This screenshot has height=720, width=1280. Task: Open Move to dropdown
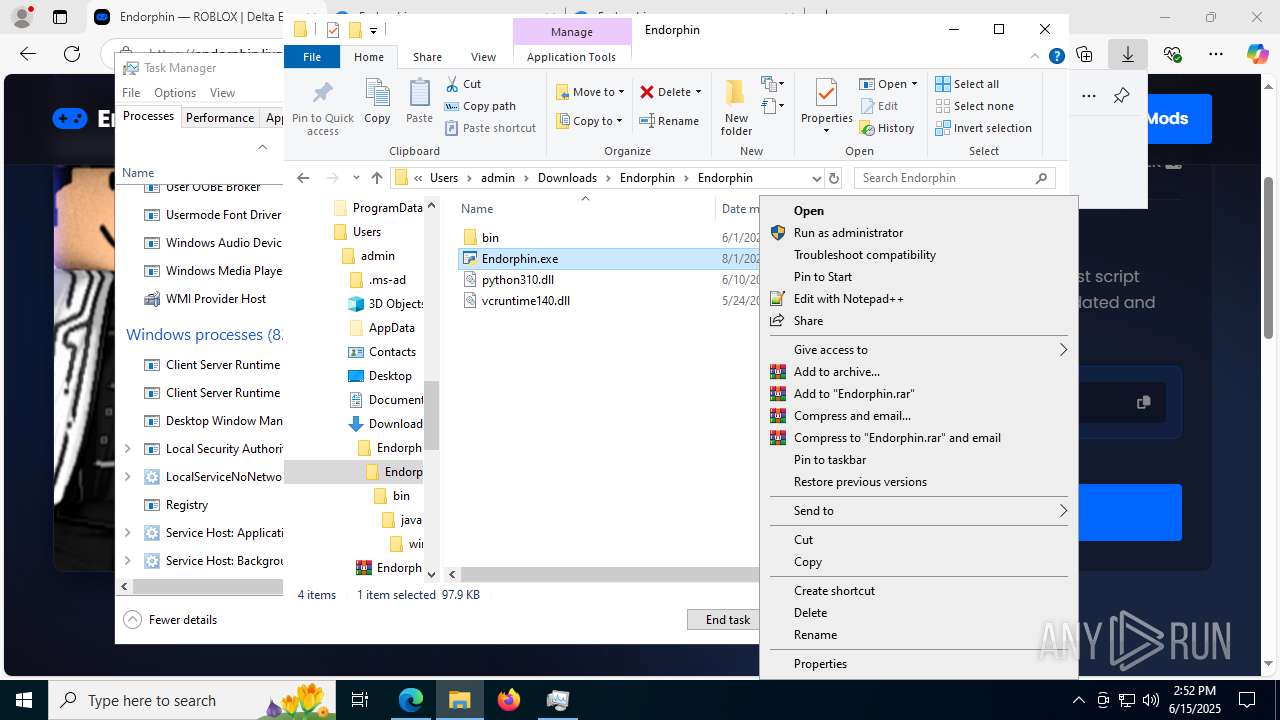click(590, 92)
